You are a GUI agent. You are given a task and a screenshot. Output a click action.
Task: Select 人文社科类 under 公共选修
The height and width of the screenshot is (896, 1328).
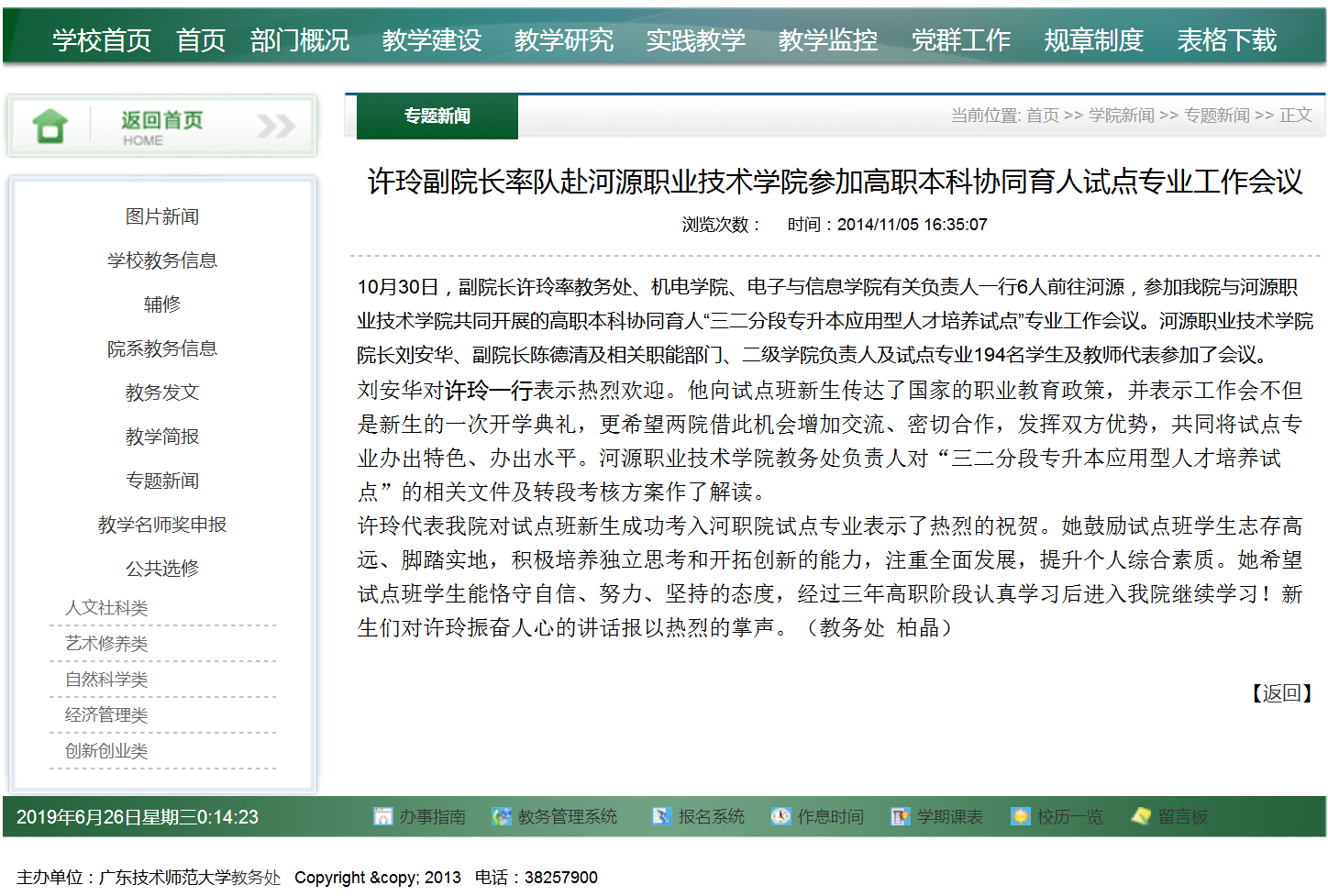click(x=106, y=608)
